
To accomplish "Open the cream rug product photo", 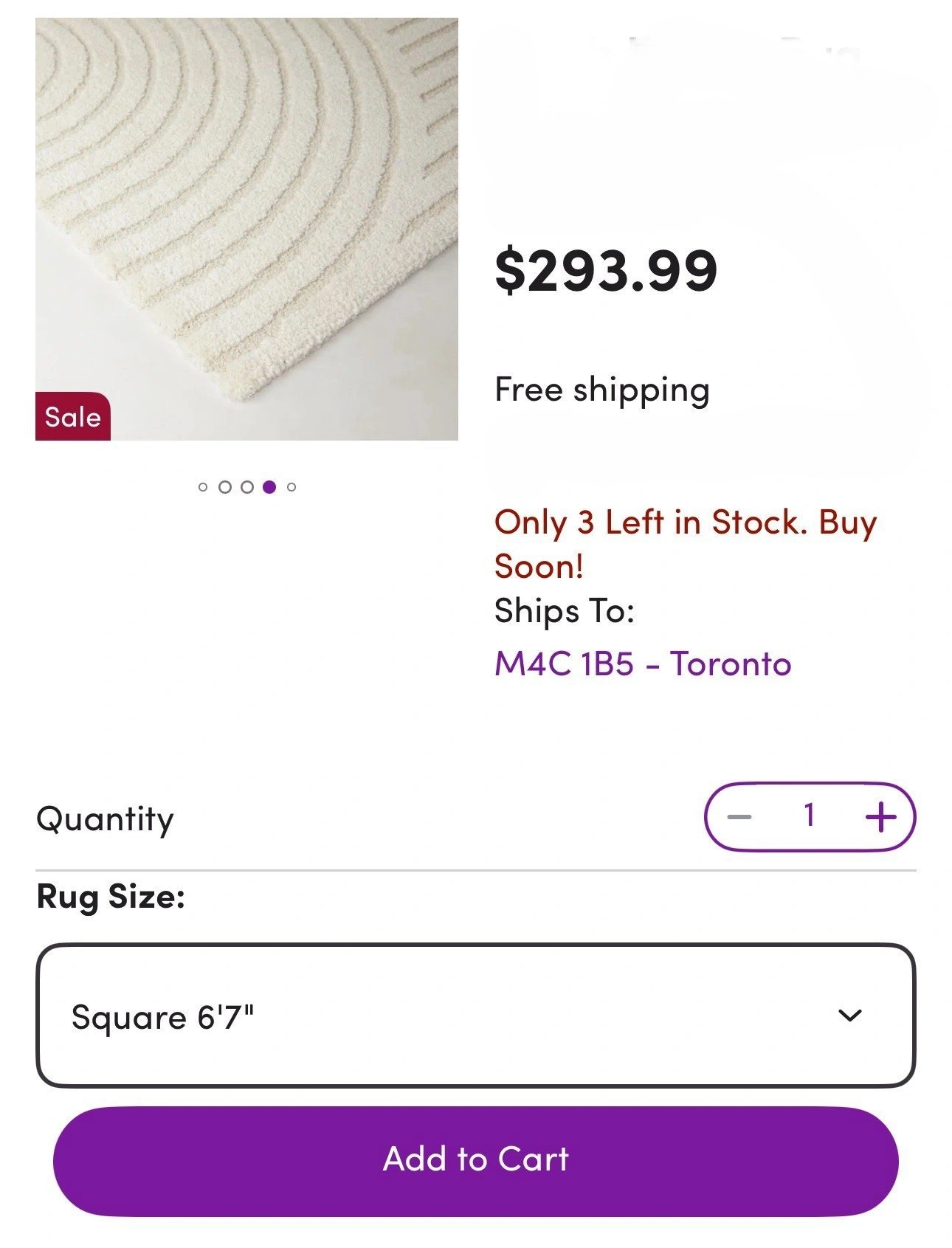I will click(x=246, y=214).
